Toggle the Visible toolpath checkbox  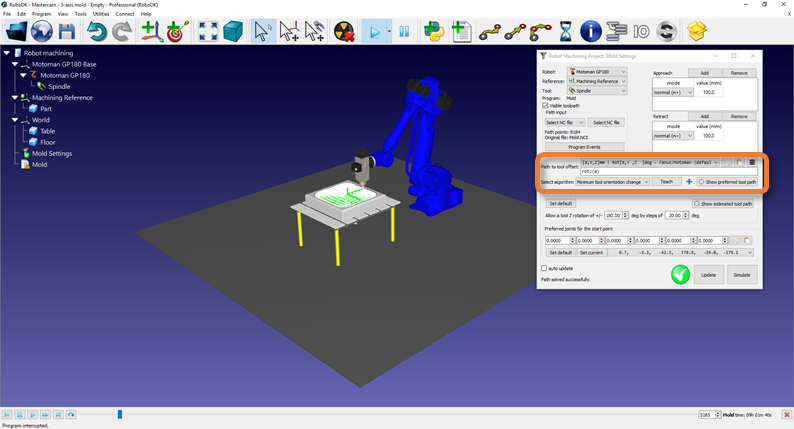coord(545,105)
